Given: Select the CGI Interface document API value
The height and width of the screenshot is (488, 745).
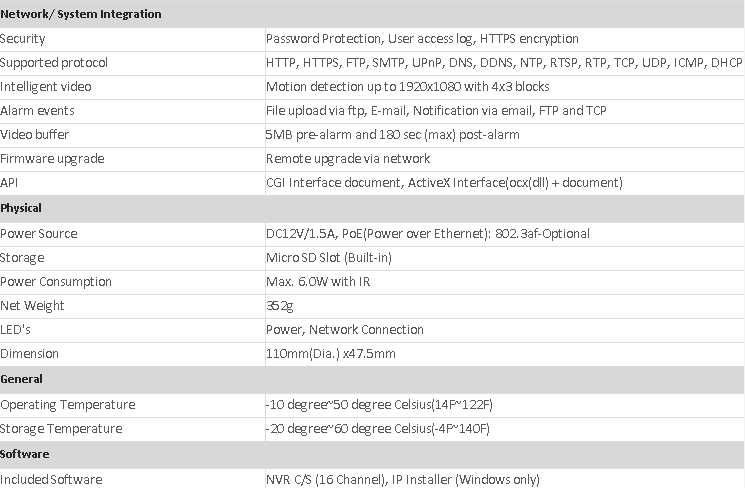Looking at the screenshot, I should pyautogui.click(x=444, y=183).
